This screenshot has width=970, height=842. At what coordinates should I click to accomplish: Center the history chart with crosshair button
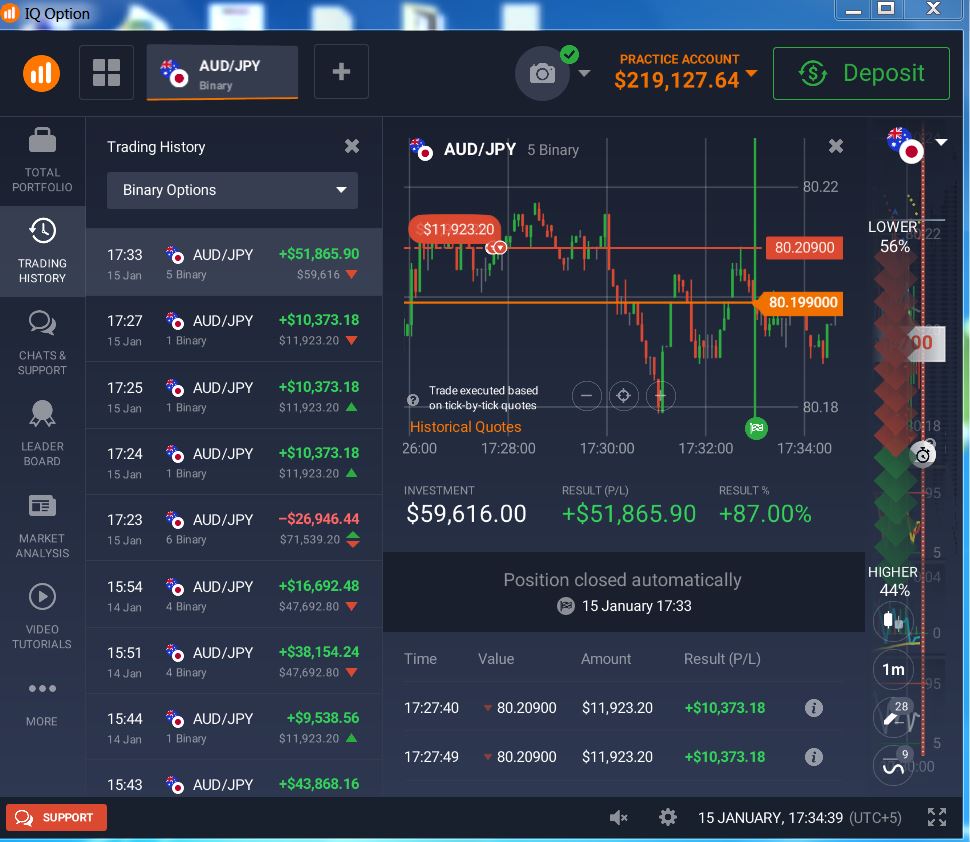click(624, 395)
